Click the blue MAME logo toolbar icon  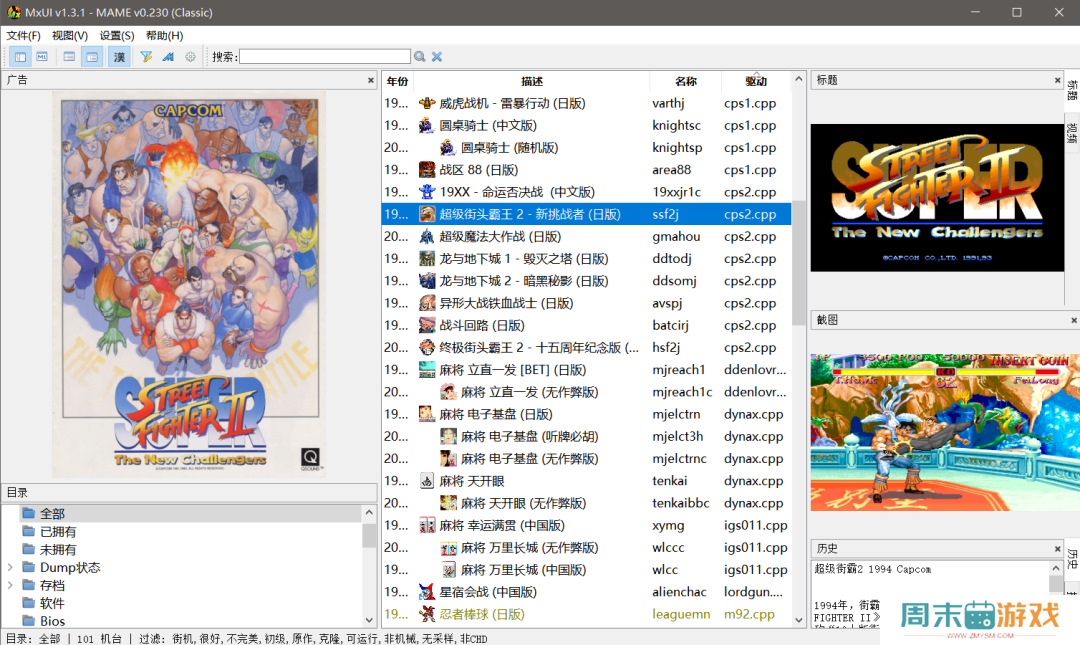[168, 57]
